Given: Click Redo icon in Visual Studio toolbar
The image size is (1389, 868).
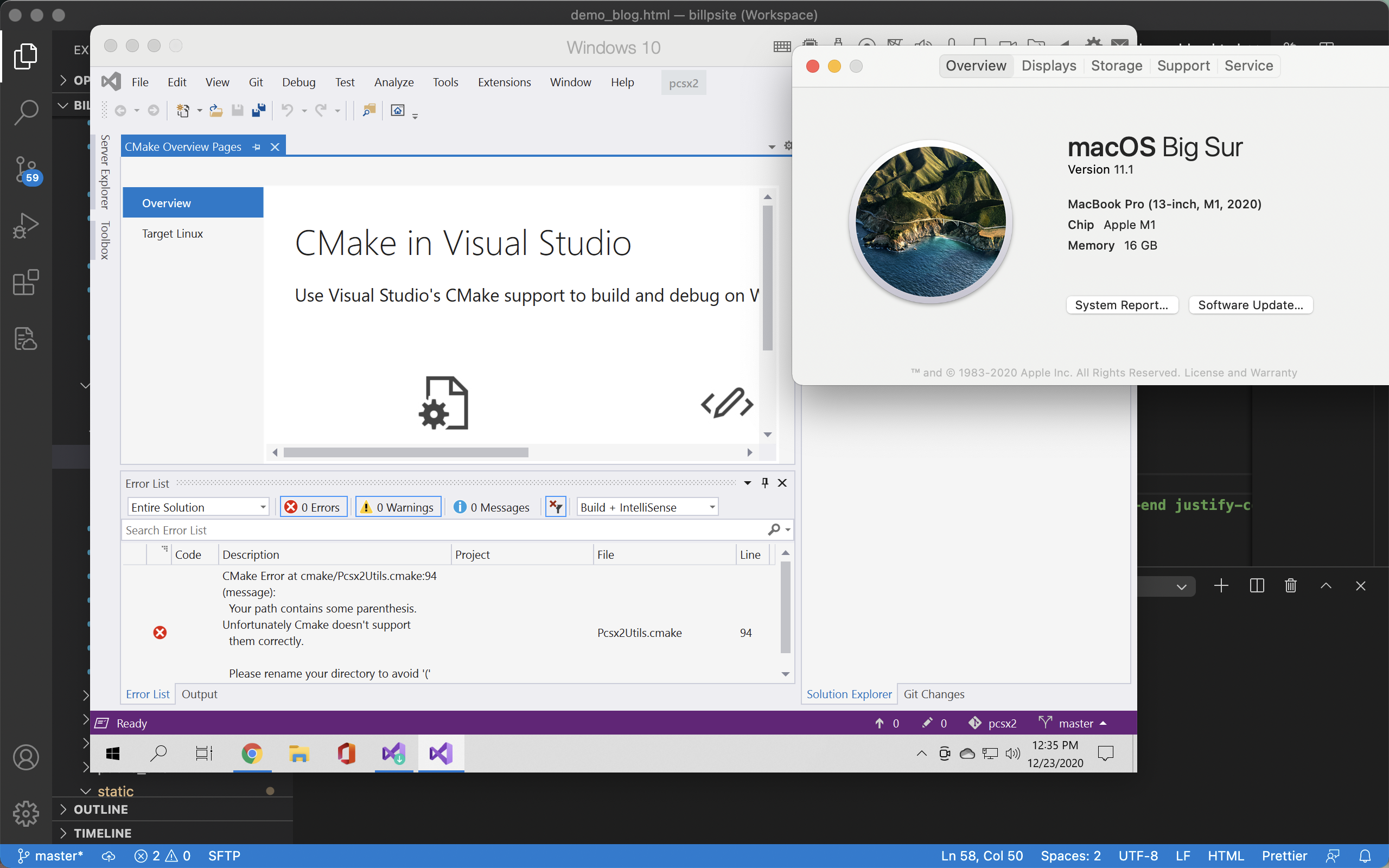Looking at the screenshot, I should pyautogui.click(x=321, y=110).
